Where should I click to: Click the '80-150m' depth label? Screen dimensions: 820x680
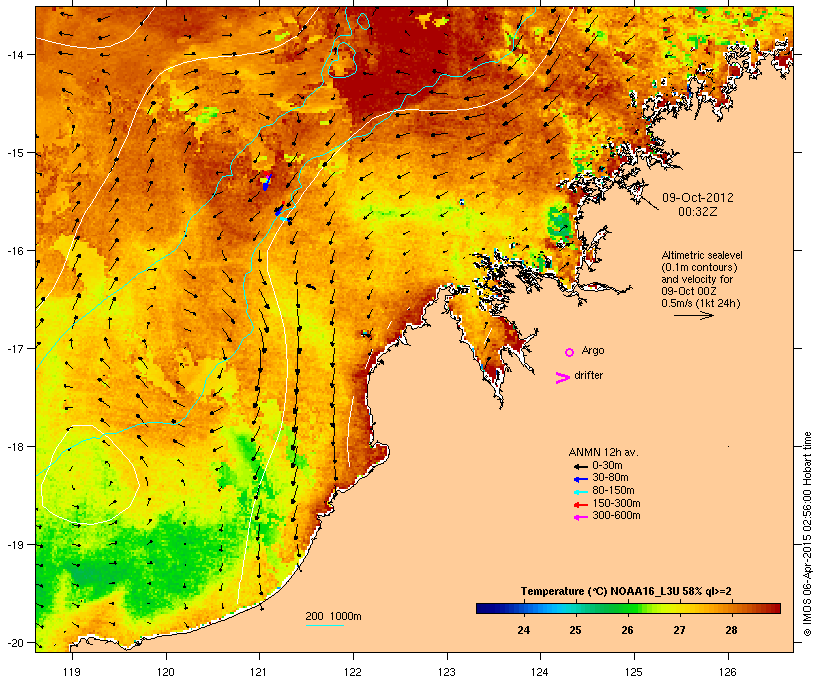point(613,491)
